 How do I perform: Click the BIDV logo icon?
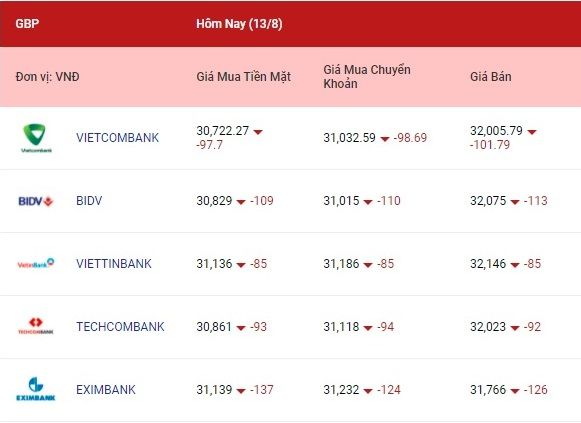click(36, 201)
